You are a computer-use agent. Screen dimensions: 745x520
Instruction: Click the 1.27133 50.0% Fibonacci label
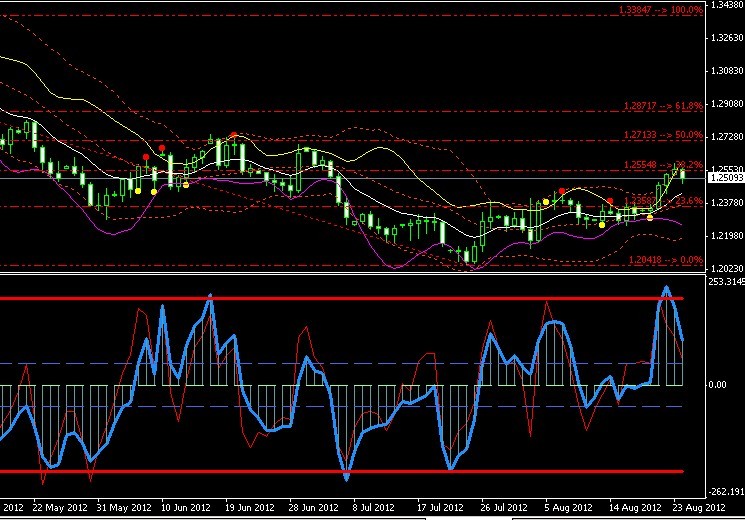tap(663, 135)
